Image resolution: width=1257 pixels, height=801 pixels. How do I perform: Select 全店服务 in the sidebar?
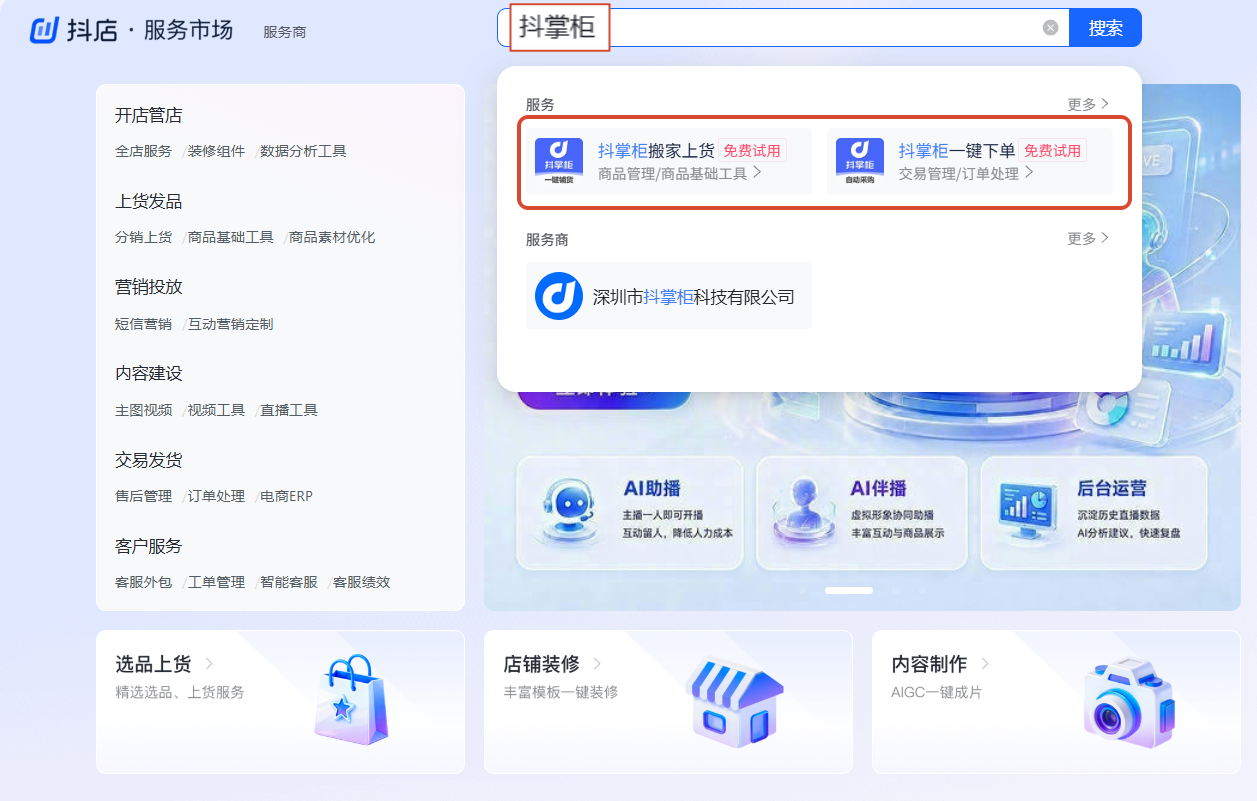coord(143,152)
